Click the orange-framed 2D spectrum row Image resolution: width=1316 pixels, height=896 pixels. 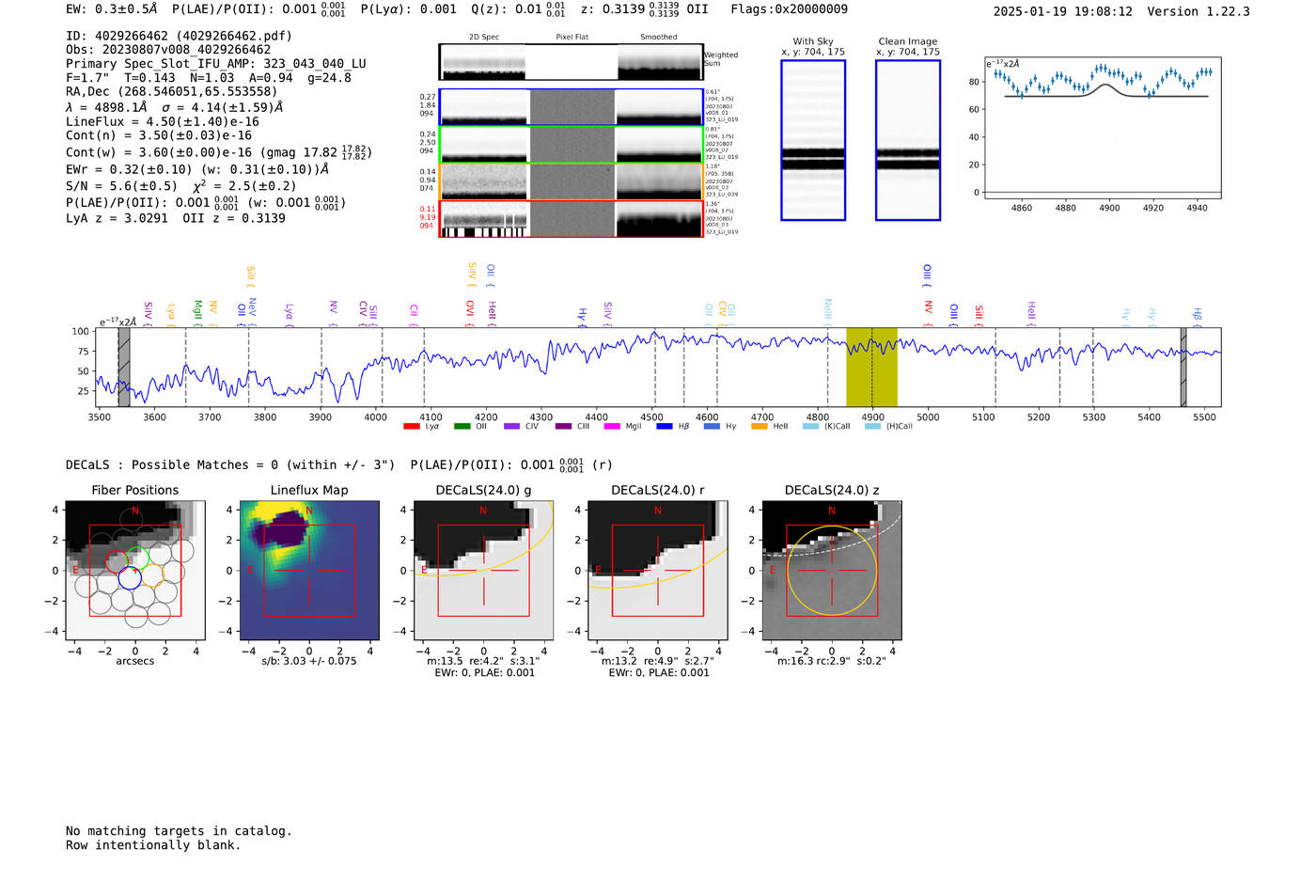(x=572, y=181)
